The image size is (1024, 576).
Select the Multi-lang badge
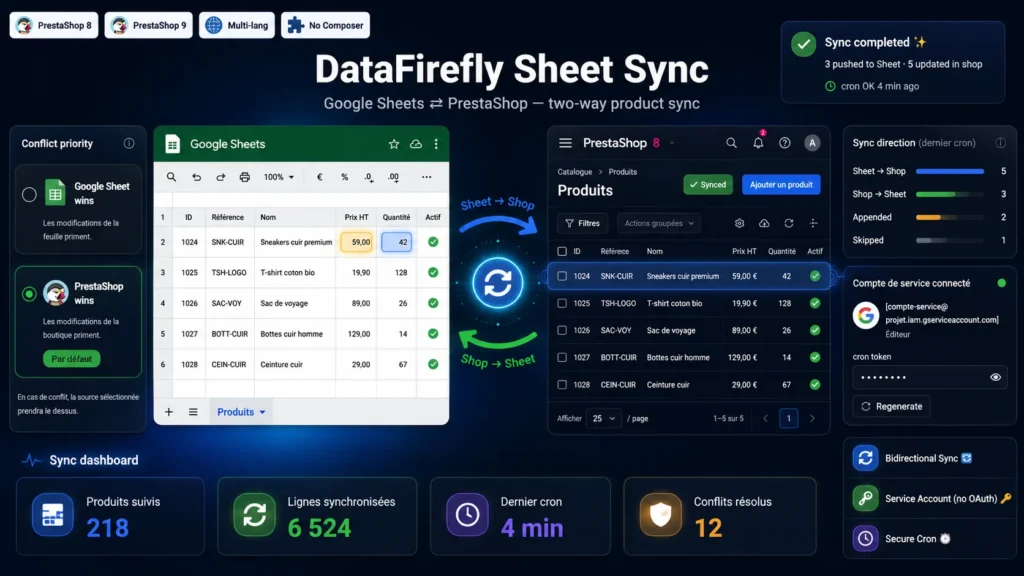pos(237,25)
